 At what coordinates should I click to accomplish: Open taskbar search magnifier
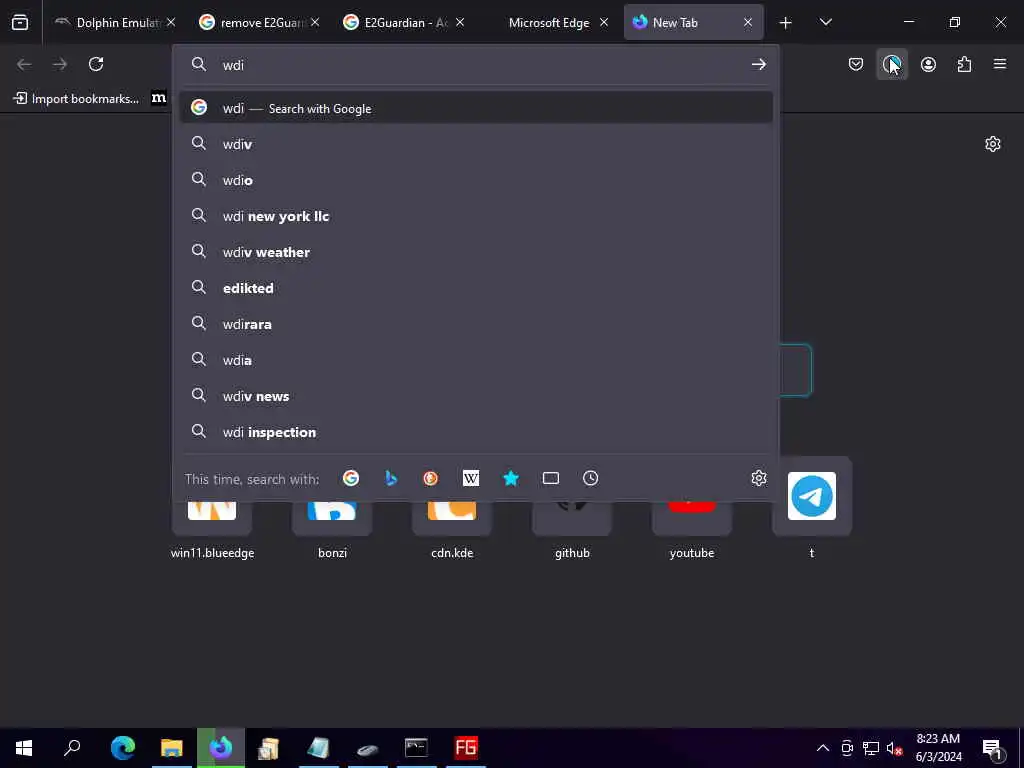[72, 748]
